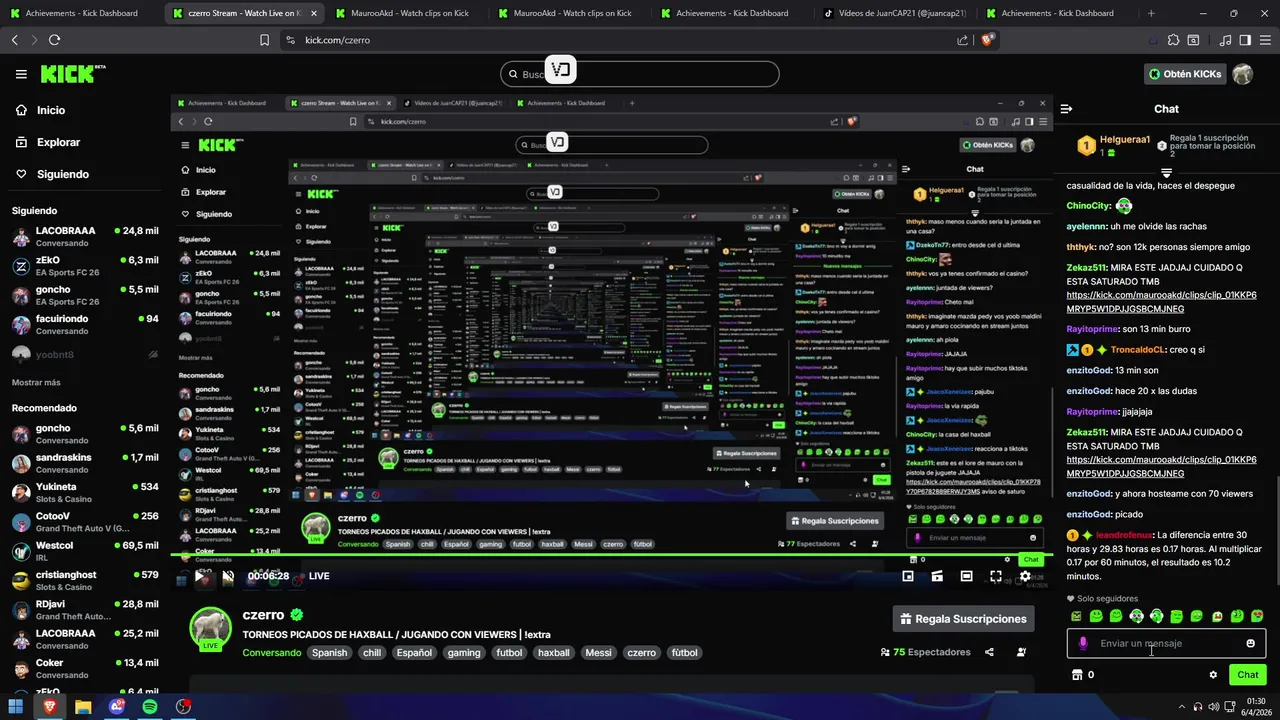Switch player to theater mode
This screenshot has height=720, width=1280.
[966, 576]
